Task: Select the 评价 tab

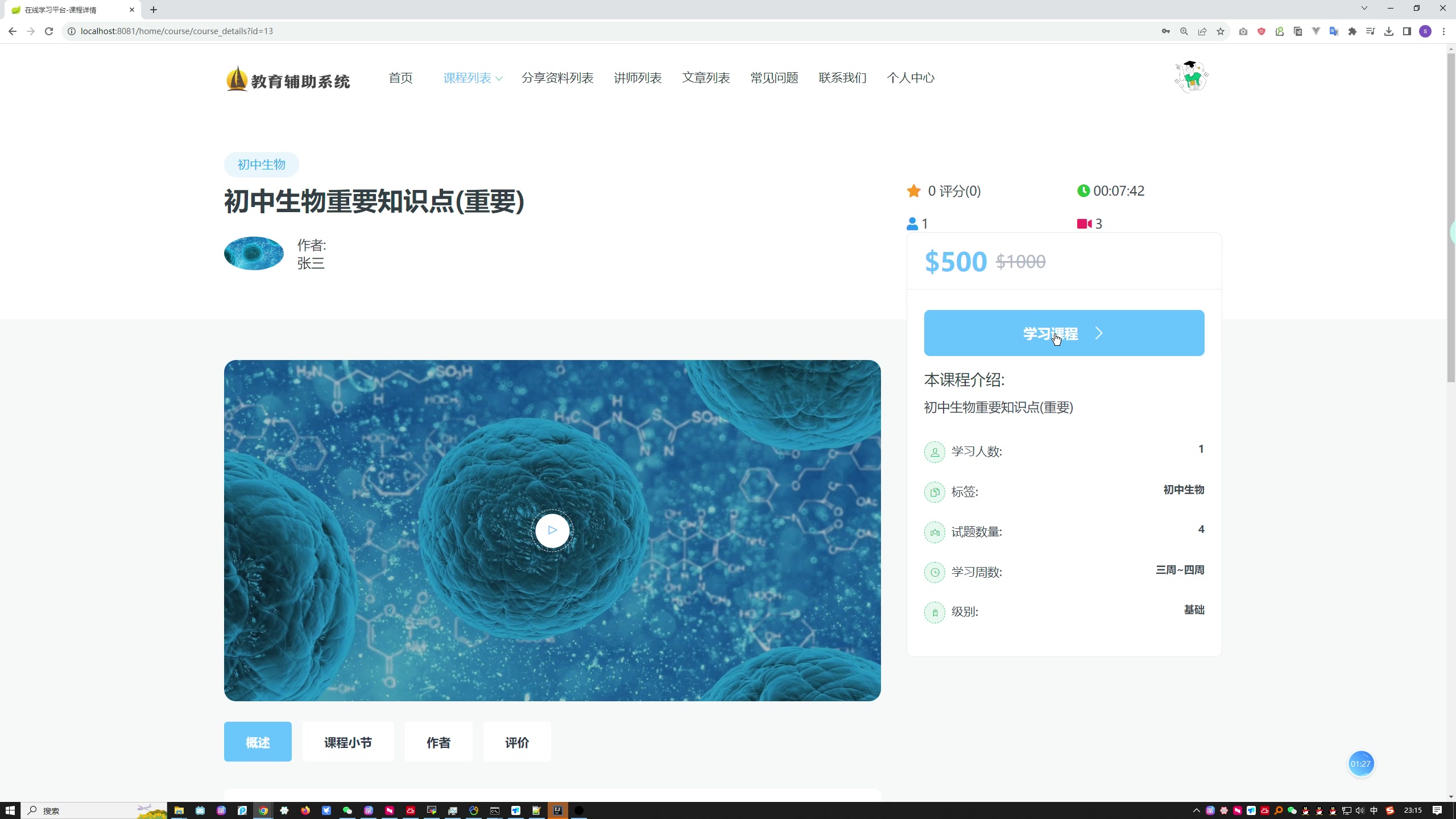Action: (x=517, y=742)
